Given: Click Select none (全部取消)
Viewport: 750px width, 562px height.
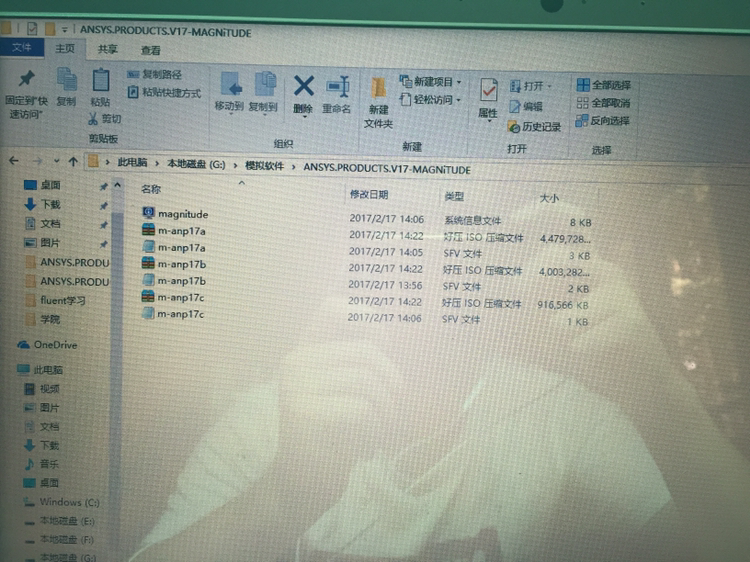Looking at the screenshot, I should 603,103.
